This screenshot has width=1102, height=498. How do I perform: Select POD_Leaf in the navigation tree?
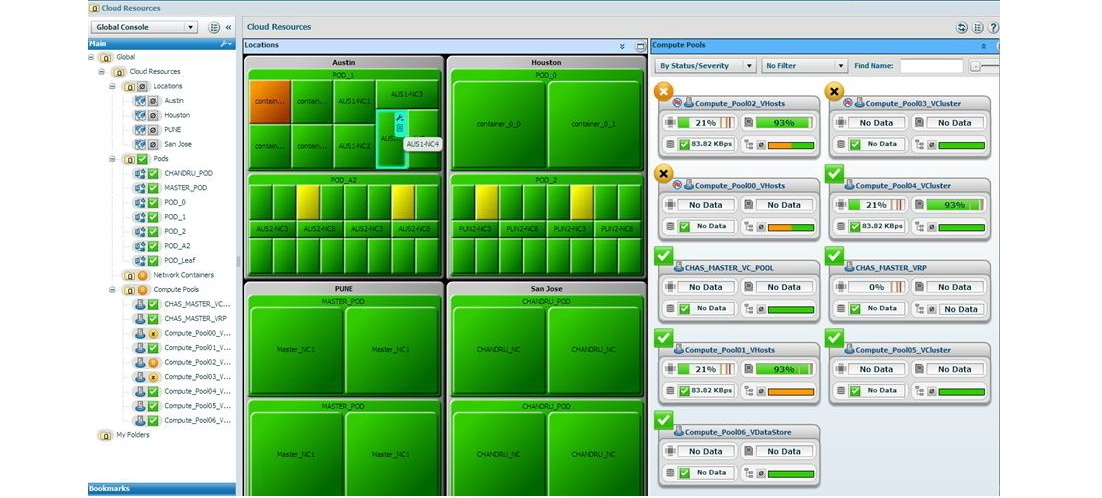coord(180,261)
